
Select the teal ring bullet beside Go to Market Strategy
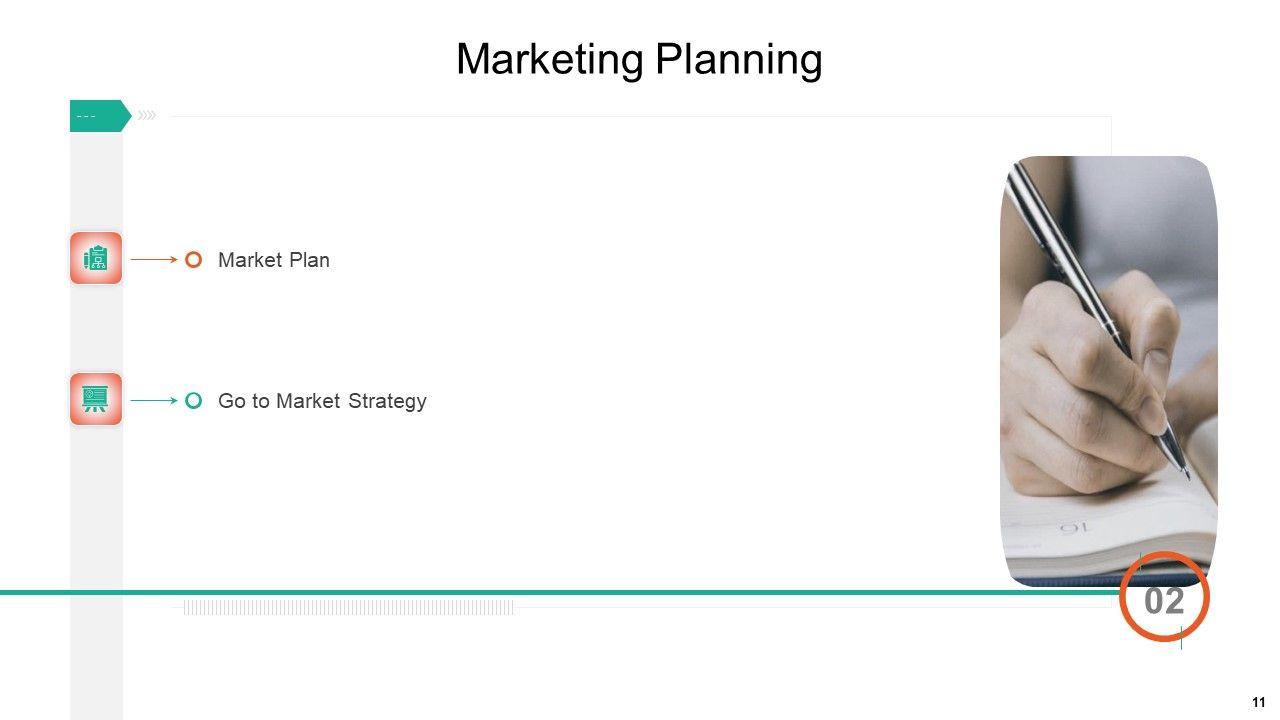point(194,401)
